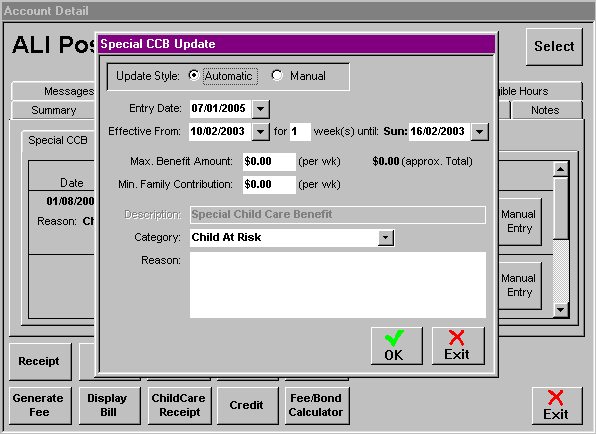Click the Generate Fee button
Viewport: 596px width, 434px height.
tap(40, 405)
